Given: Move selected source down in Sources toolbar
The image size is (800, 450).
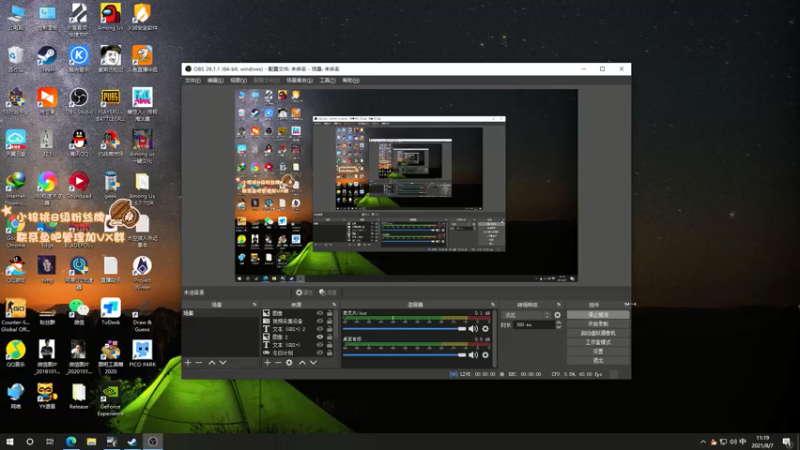Looking at the screenshot, I should (313, 362).
